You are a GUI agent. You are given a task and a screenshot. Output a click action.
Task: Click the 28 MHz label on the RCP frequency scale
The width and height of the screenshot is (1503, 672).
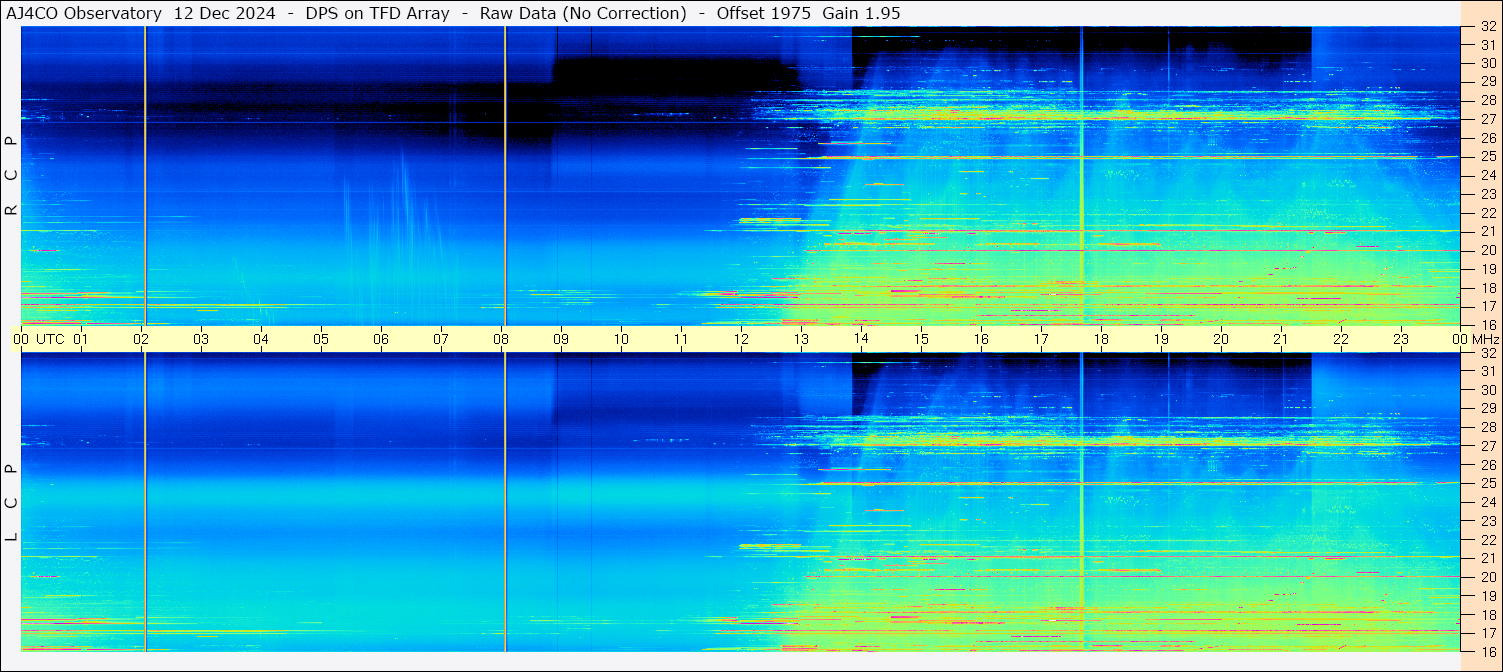[1488, 100]
